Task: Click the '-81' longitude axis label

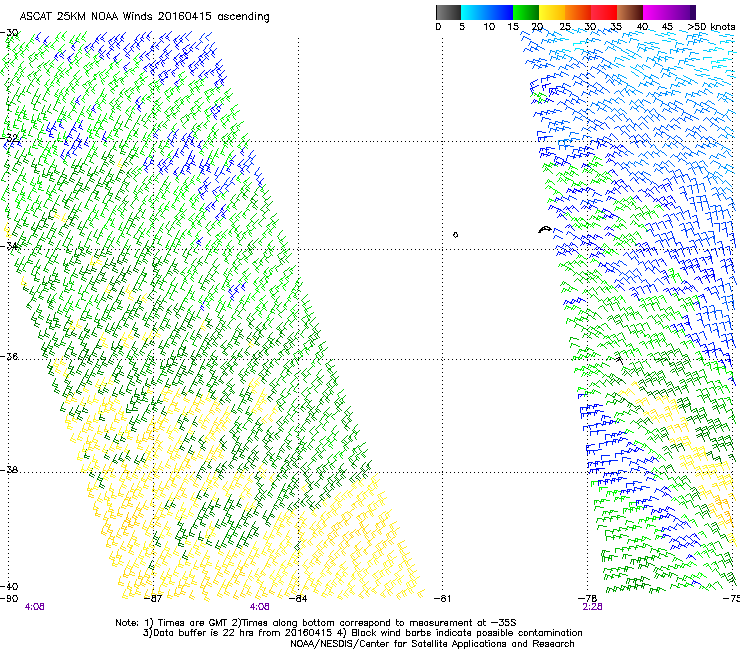Action: pos(442,599)
